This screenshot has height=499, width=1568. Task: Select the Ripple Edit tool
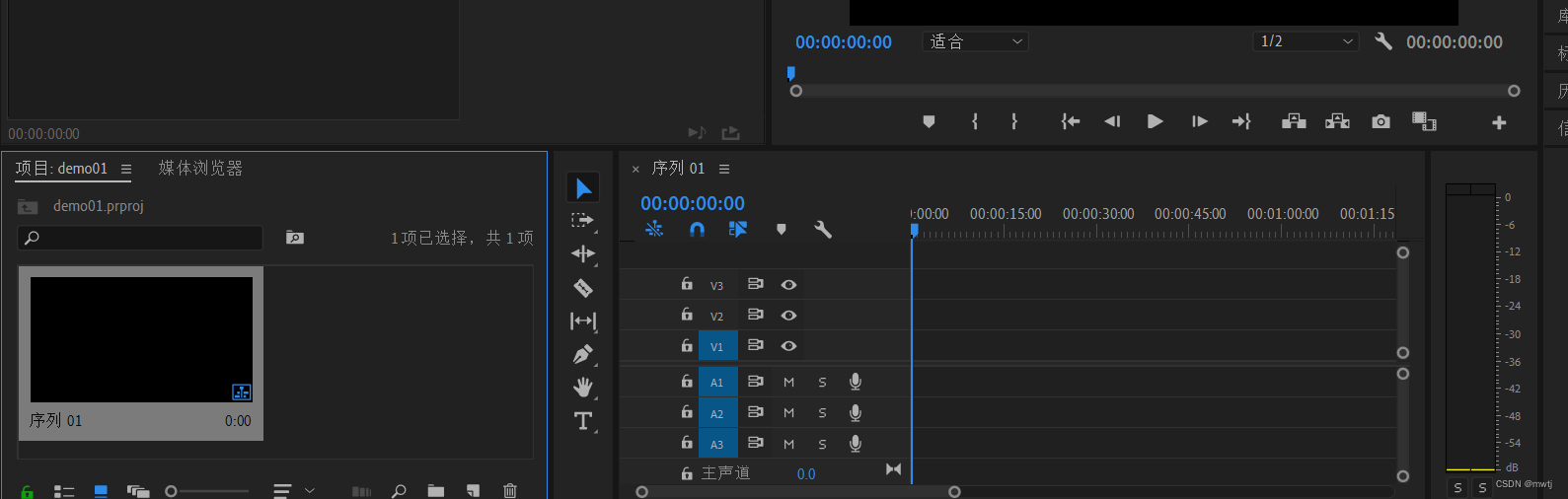tap(583, 253)
